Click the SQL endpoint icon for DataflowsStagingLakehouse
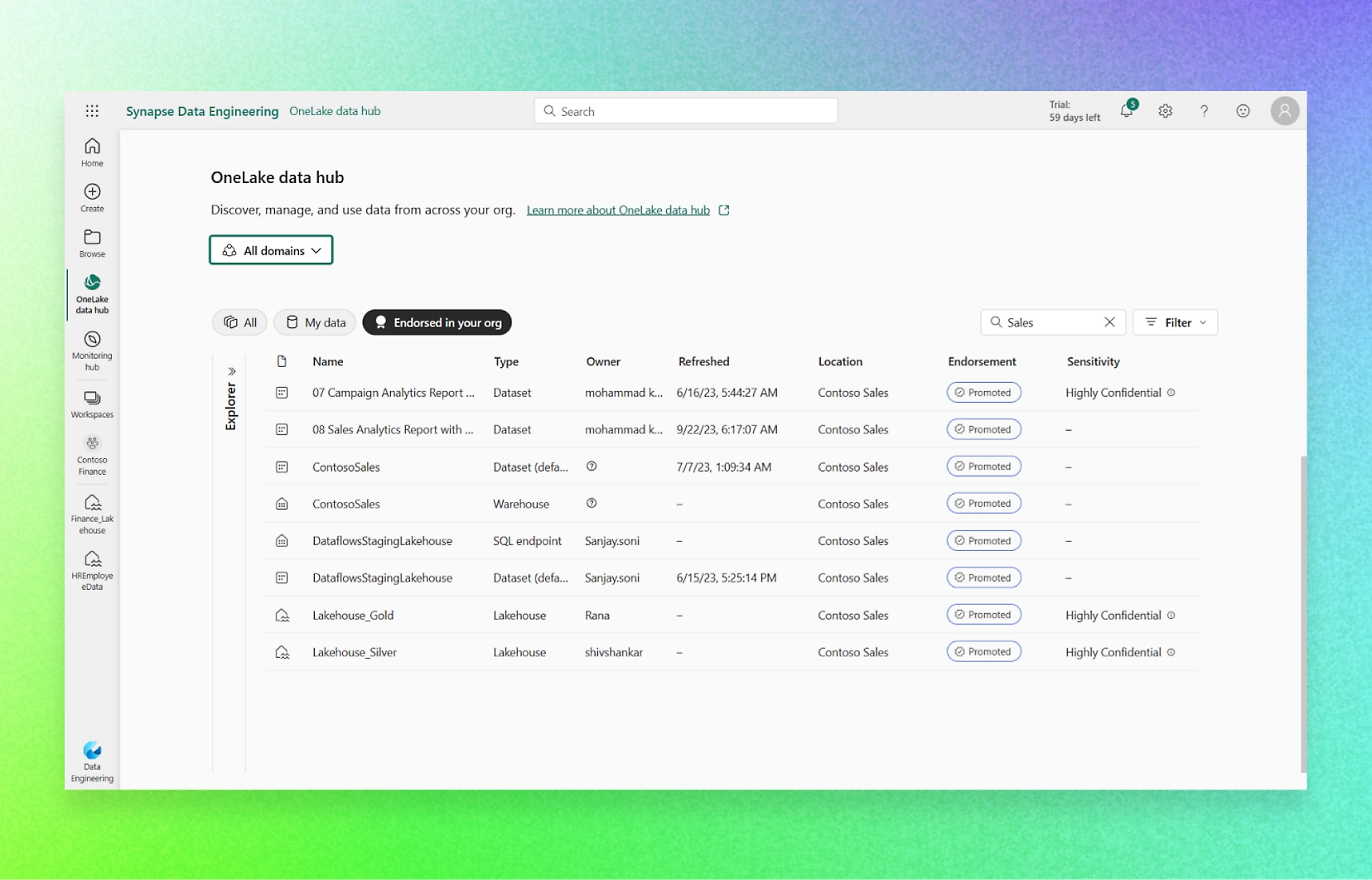The height and width of the screenshot is (880, 1372). tap(282, 540)
